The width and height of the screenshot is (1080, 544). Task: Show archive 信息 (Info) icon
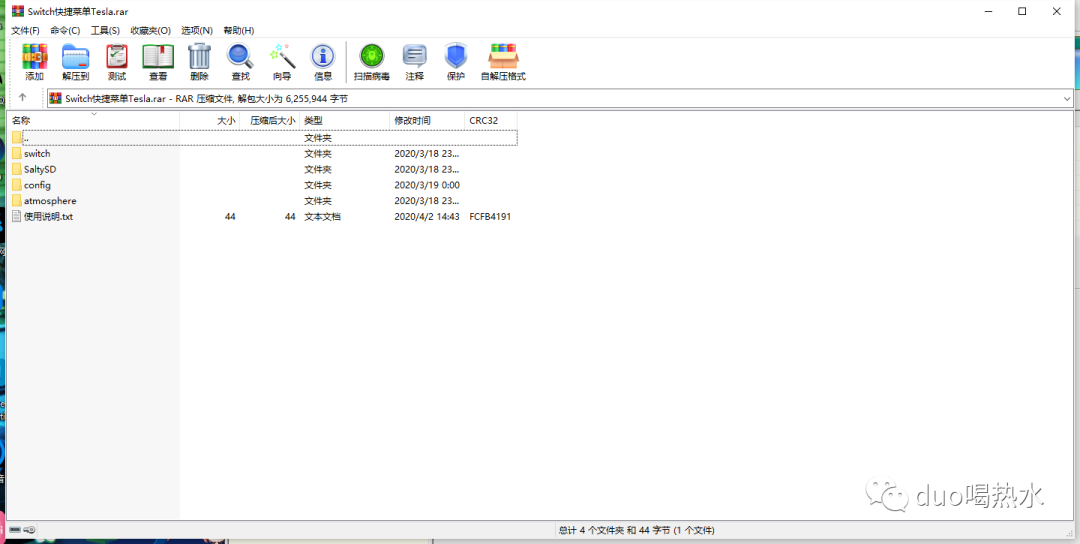click(323, 56)
